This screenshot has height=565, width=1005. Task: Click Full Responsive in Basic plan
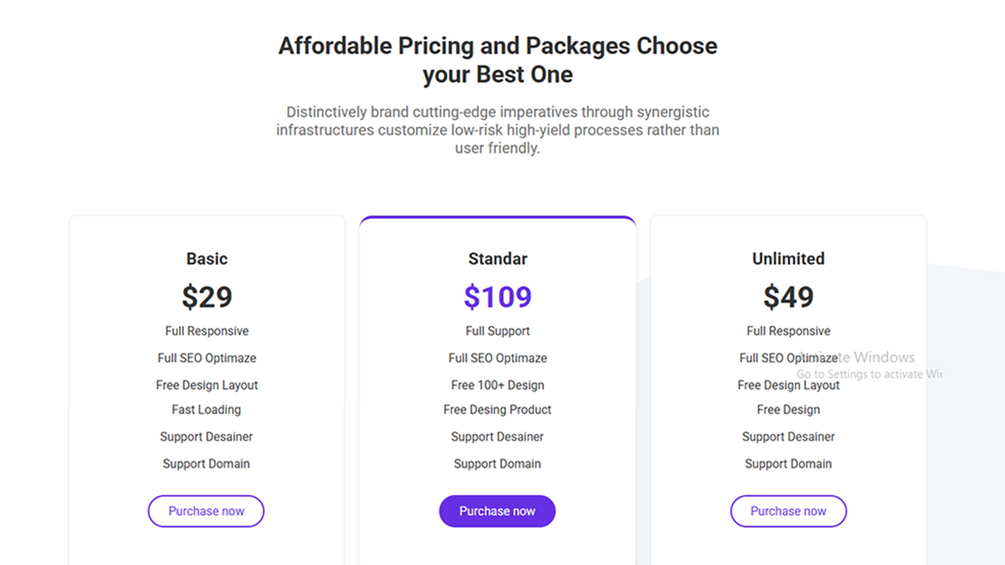[x=207, y=331]
